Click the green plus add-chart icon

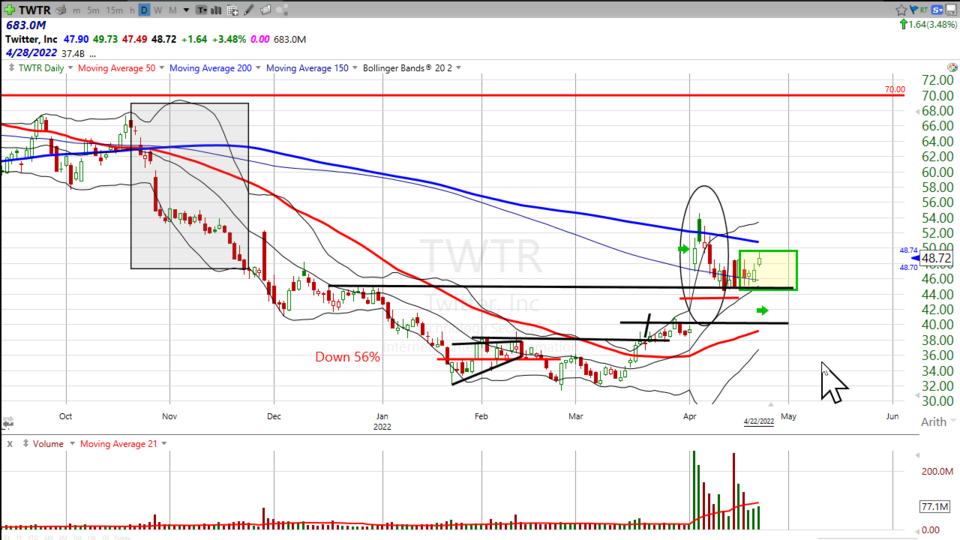coord(10,10)
